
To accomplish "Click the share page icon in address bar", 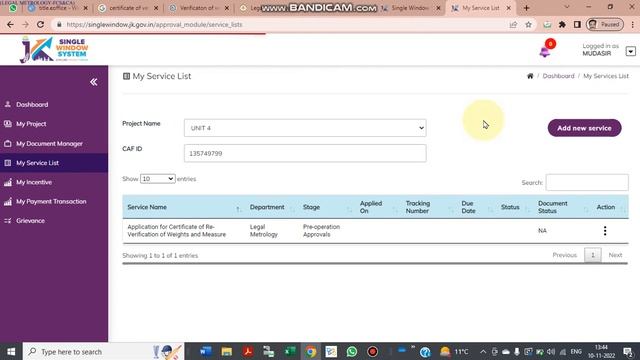I will (x=513, y=24).
